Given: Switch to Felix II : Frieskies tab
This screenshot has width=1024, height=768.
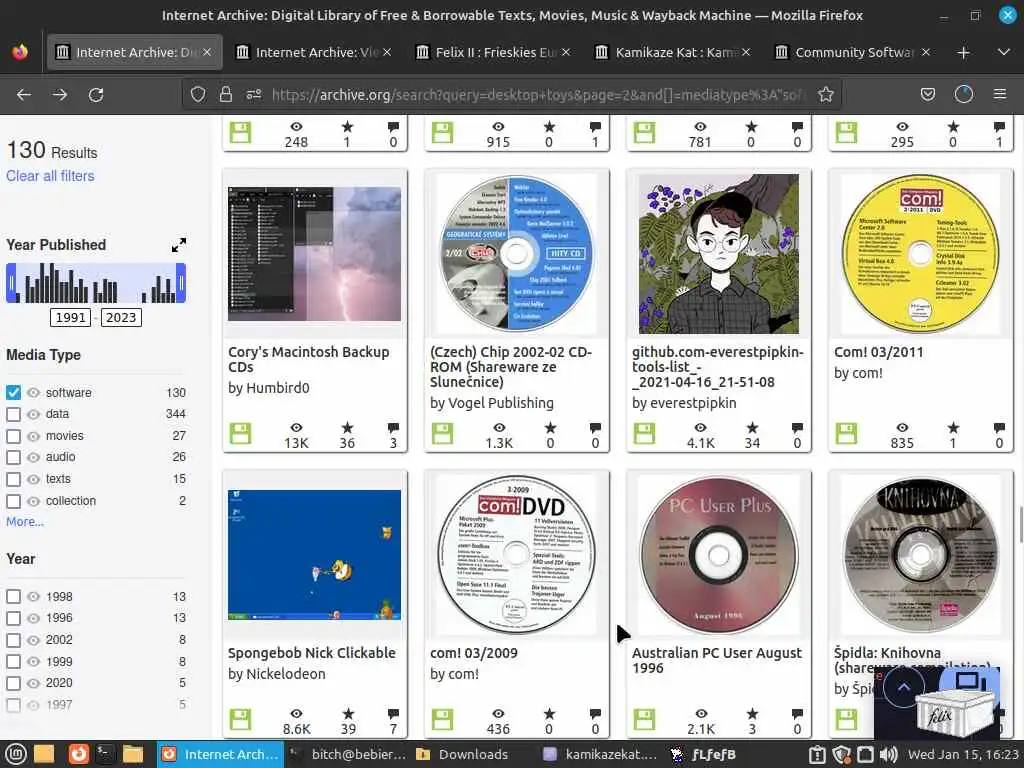Looking at the screenshot, I should 493,52.
